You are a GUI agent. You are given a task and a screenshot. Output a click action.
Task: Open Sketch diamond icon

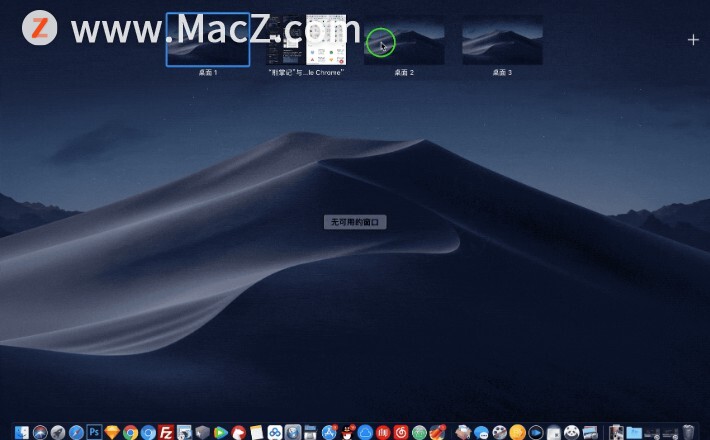[x=112, y=432]
